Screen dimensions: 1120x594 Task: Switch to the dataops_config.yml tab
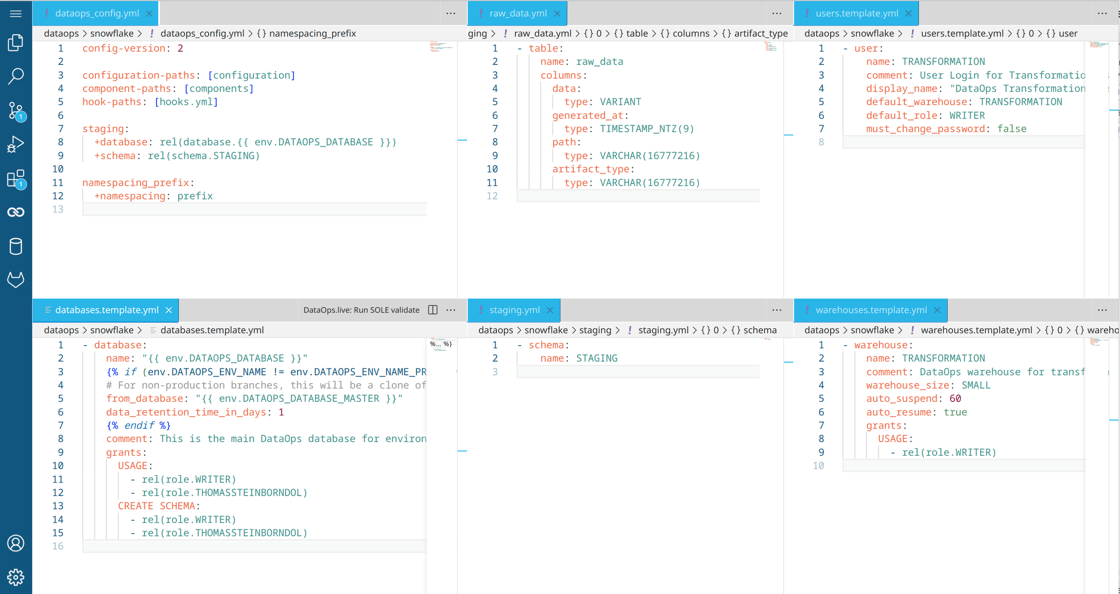pyautogui.click(x=96, y=14)
